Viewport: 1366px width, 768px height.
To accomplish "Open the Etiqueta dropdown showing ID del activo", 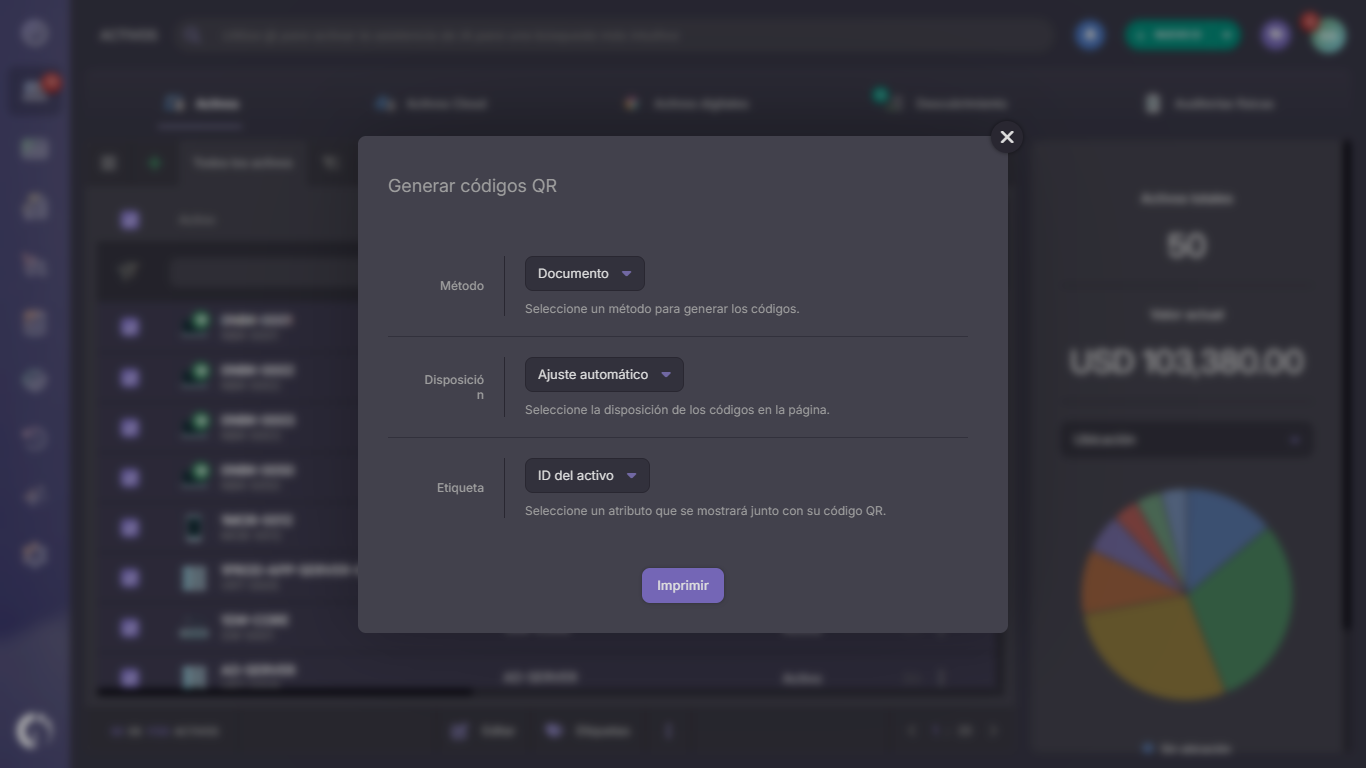I will pos(587,476).
